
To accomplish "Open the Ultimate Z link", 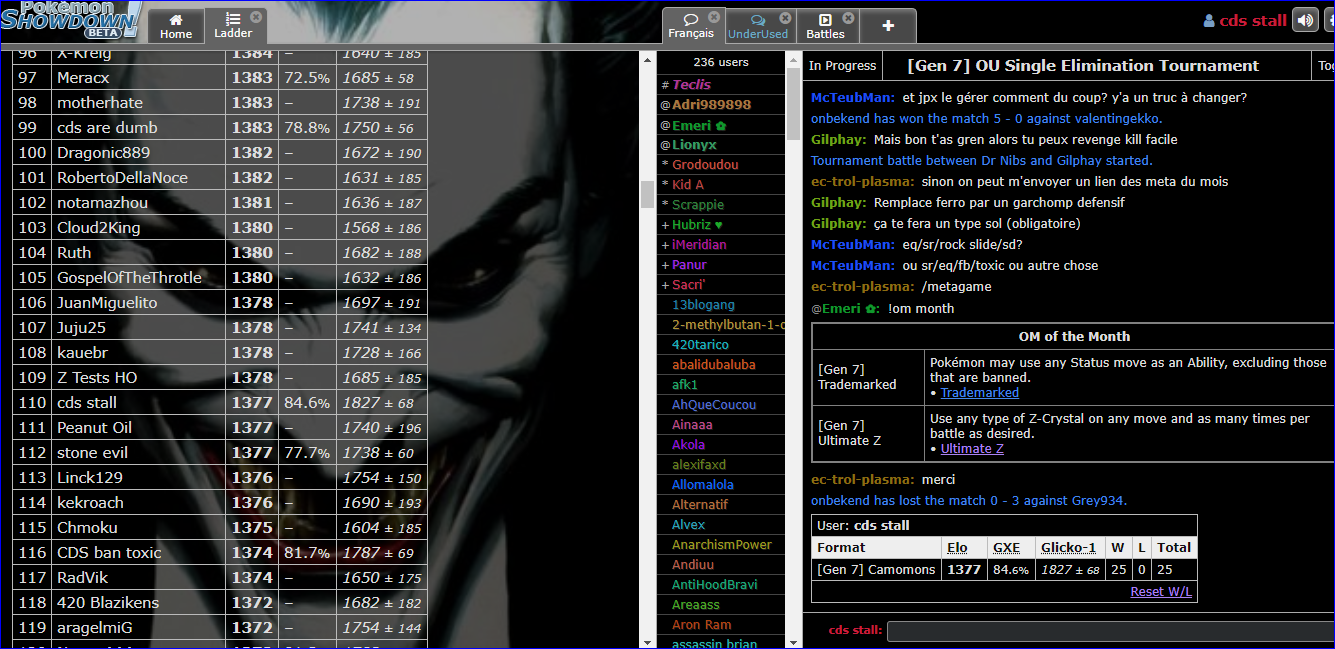I will pyautogui.click(x=972, y=449).
